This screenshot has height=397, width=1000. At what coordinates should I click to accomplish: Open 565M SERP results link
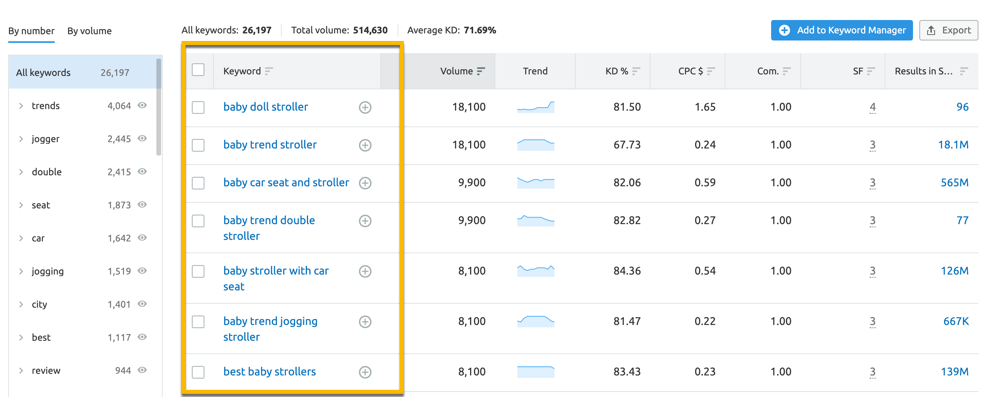[954, 183]
